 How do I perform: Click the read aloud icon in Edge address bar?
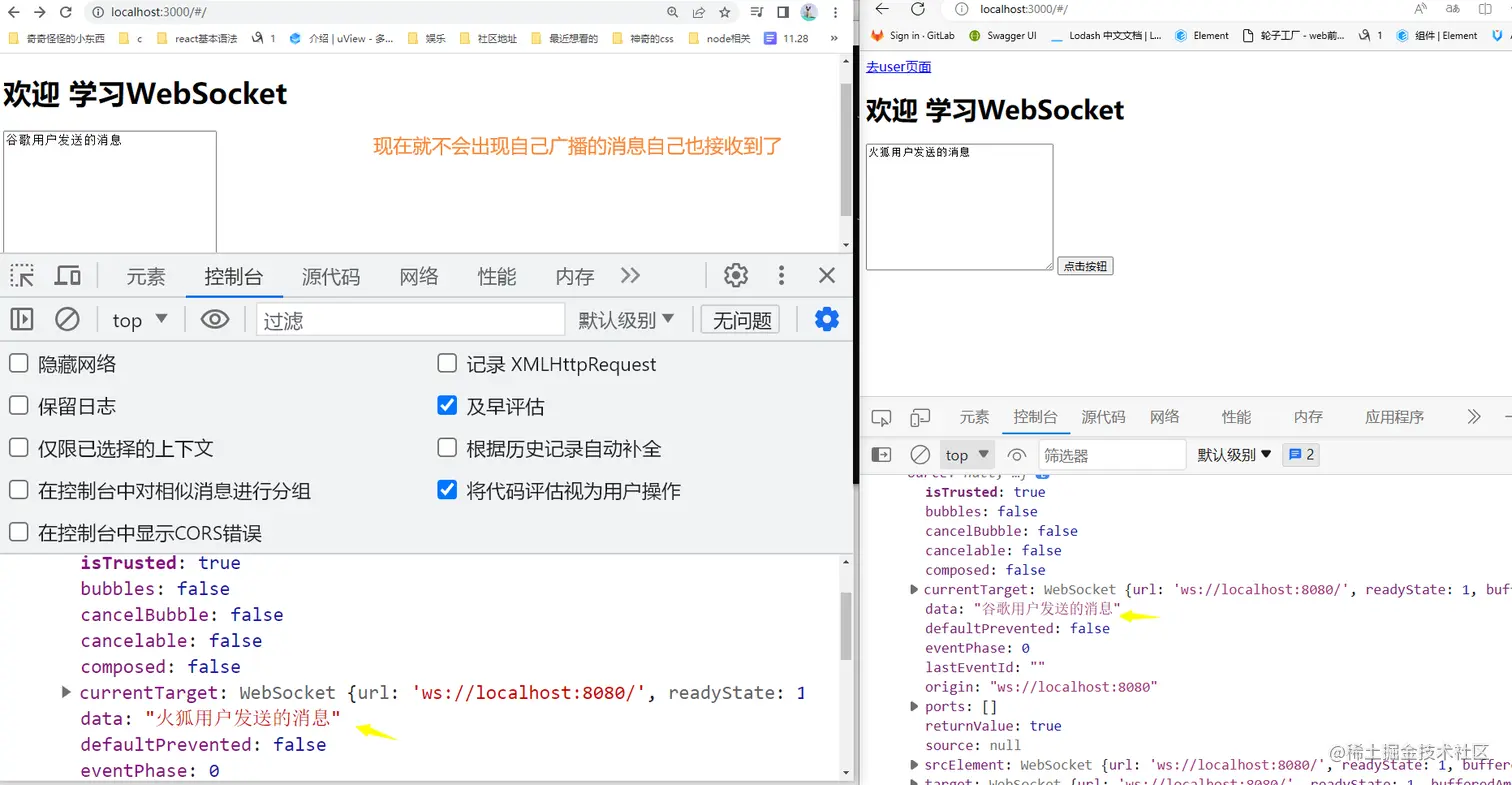1422,9
